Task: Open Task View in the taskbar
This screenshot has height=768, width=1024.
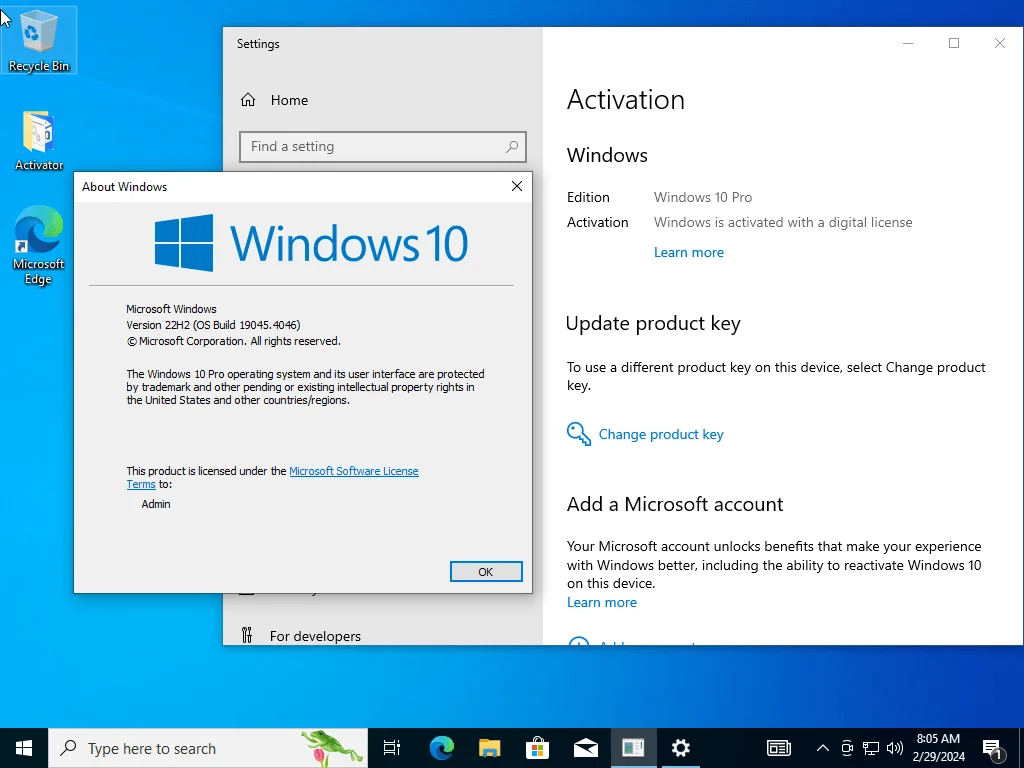Action: 392,748
